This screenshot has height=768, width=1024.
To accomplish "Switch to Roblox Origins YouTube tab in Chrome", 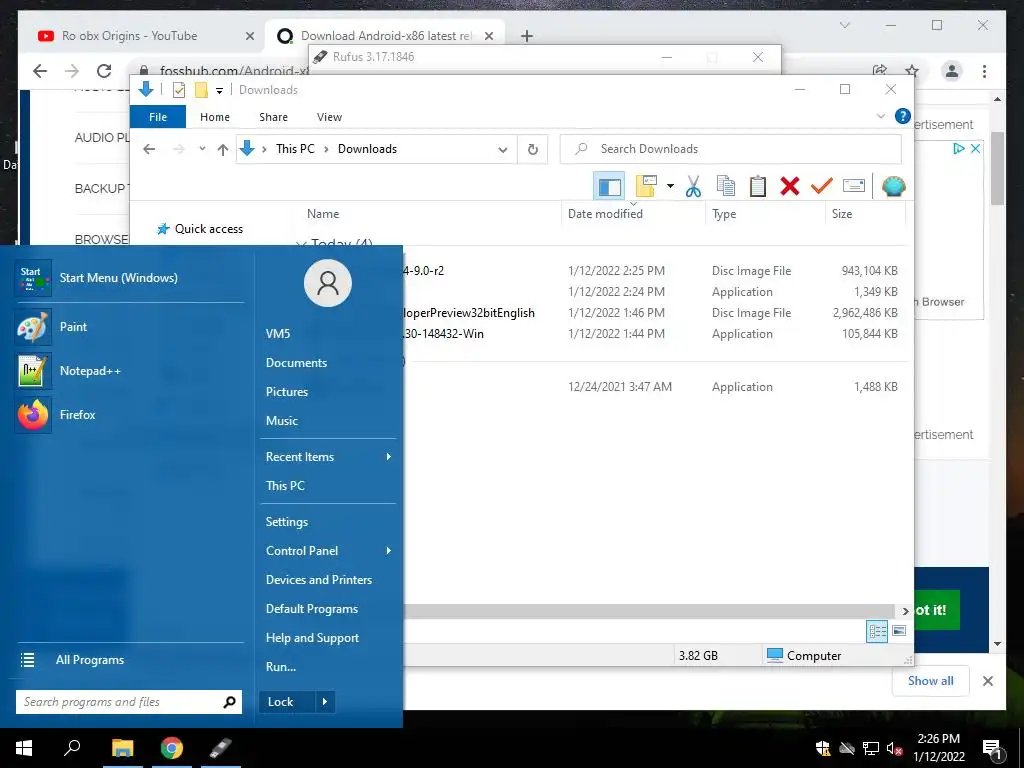I will (x=144, y=36).
